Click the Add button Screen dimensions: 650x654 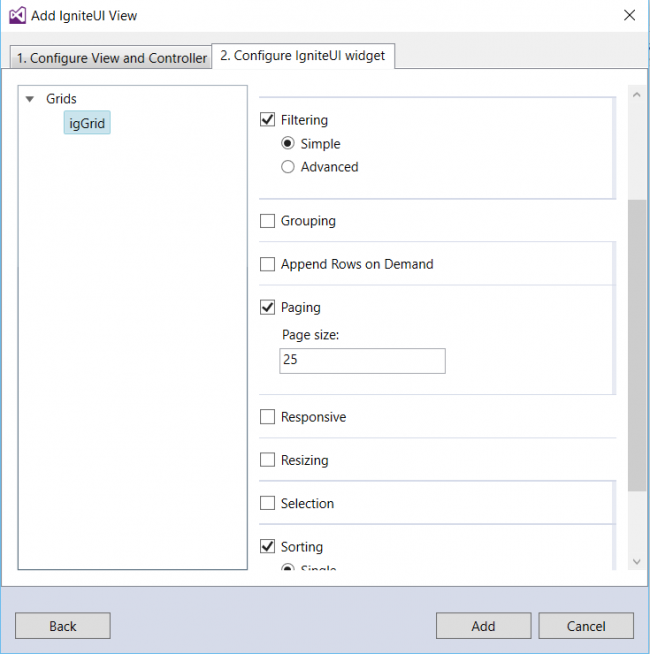484,626
